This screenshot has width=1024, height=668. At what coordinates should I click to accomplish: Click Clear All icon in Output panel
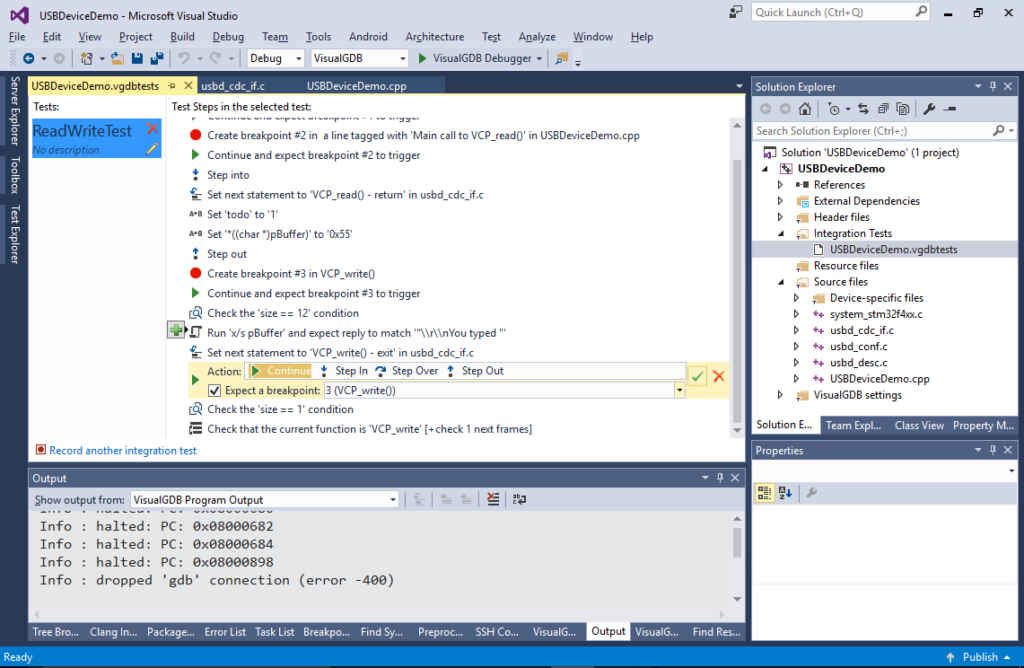pos(493,500)
